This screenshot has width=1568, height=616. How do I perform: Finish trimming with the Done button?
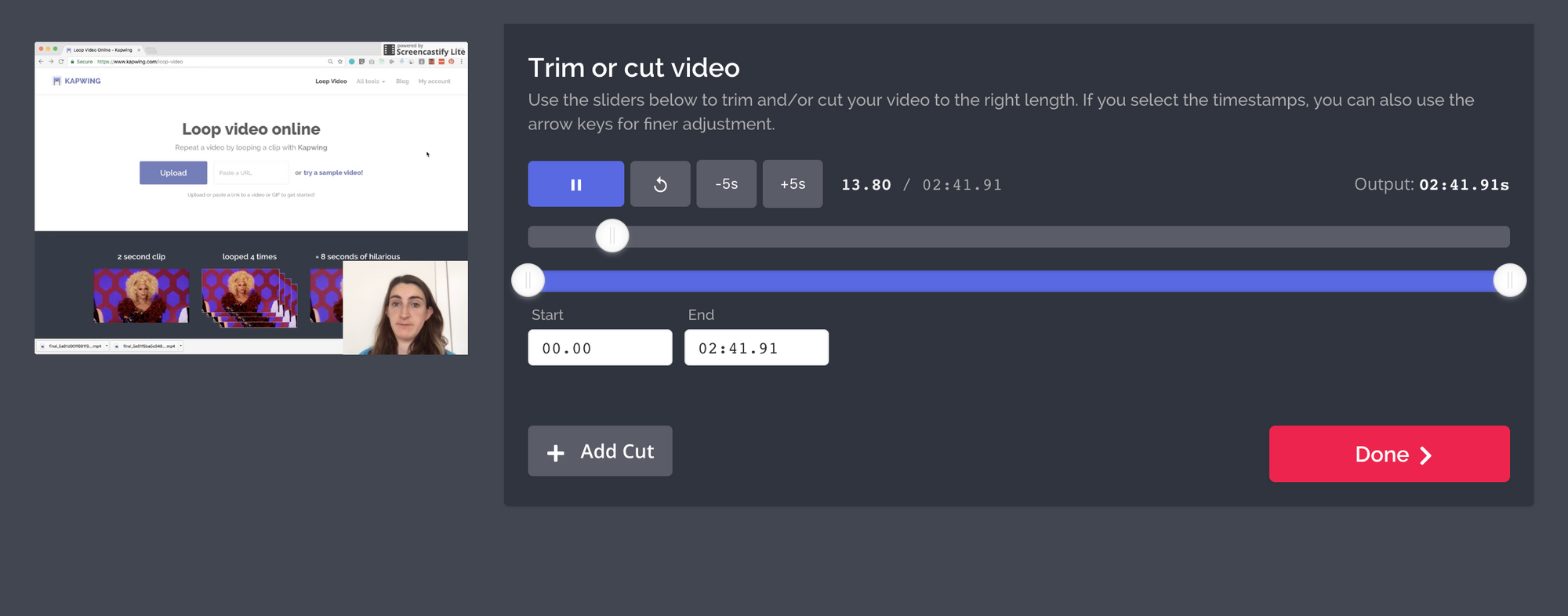pos(1388,454)
